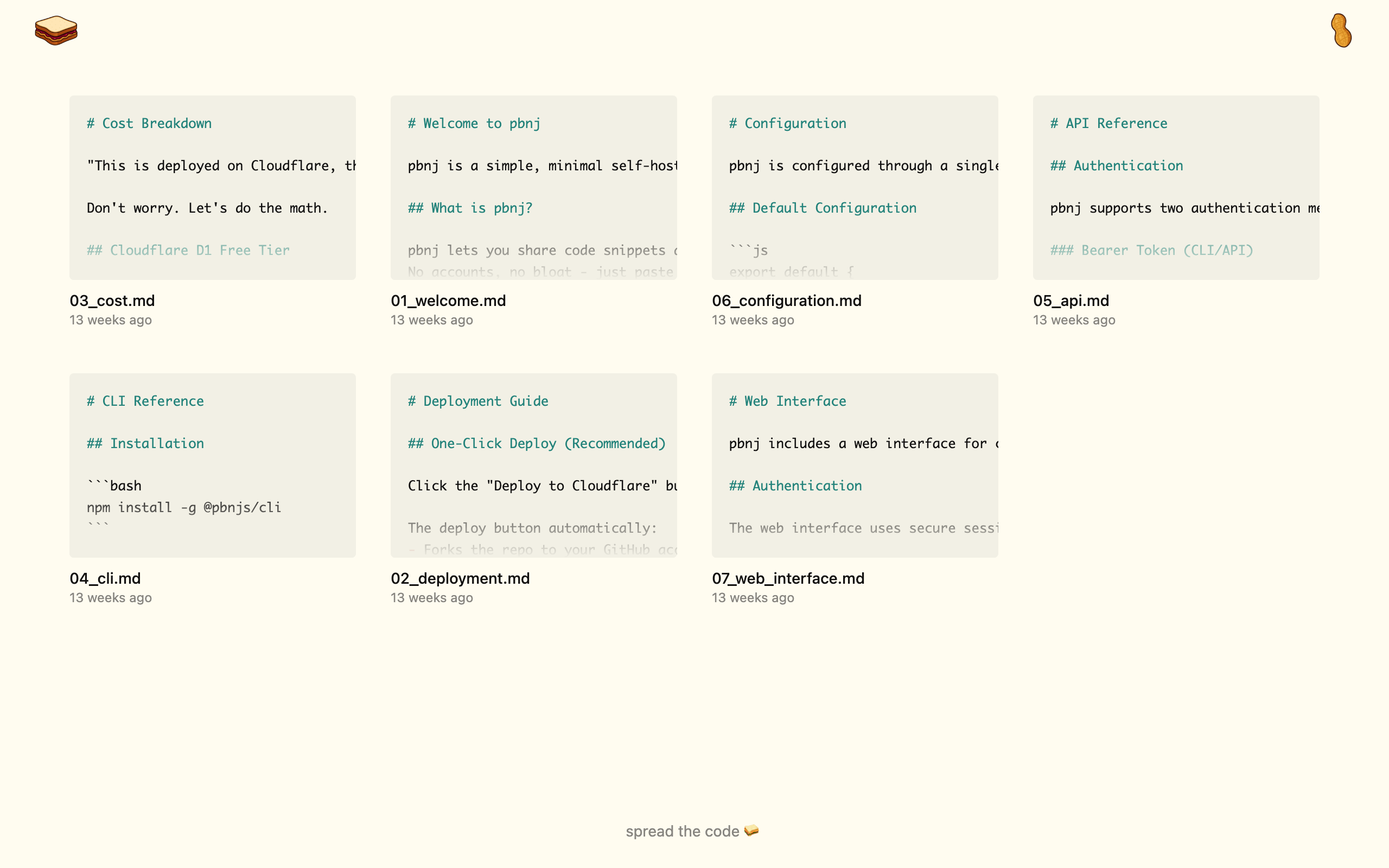Open the Welcome to pbnj preview card
Viewport: 1389px width, 868px height.
[x=533, y=188]
